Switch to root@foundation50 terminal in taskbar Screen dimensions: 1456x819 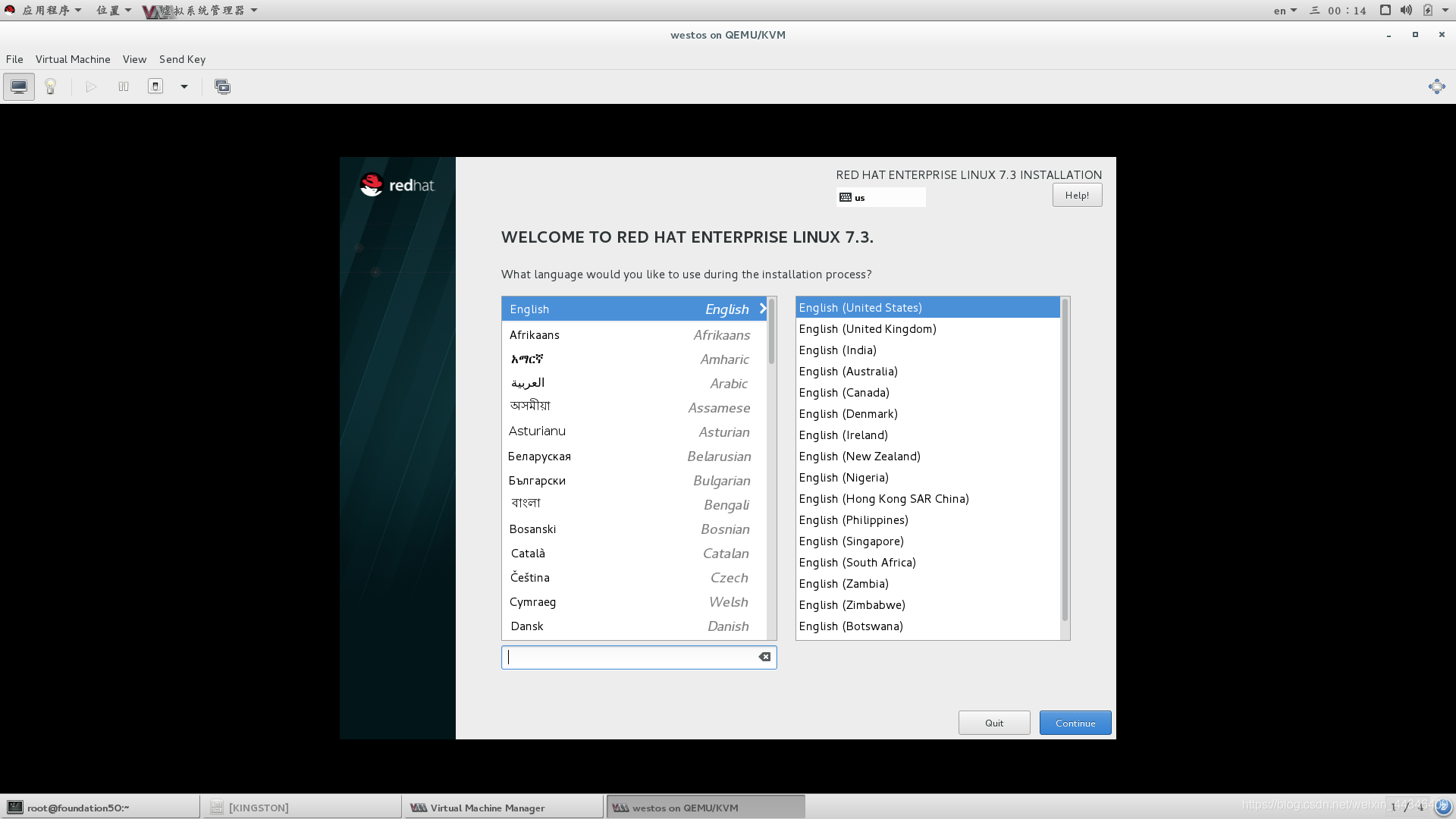coord(100,807)
